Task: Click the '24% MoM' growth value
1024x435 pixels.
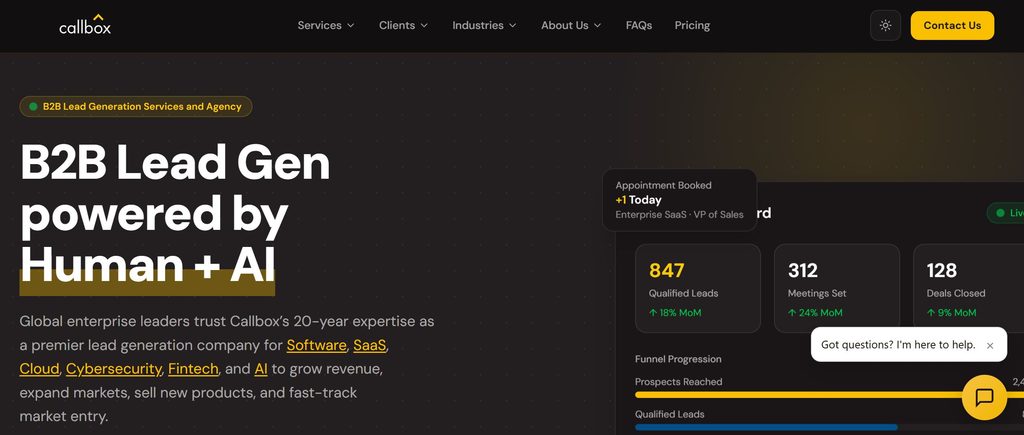Action: tap(815, 313)
